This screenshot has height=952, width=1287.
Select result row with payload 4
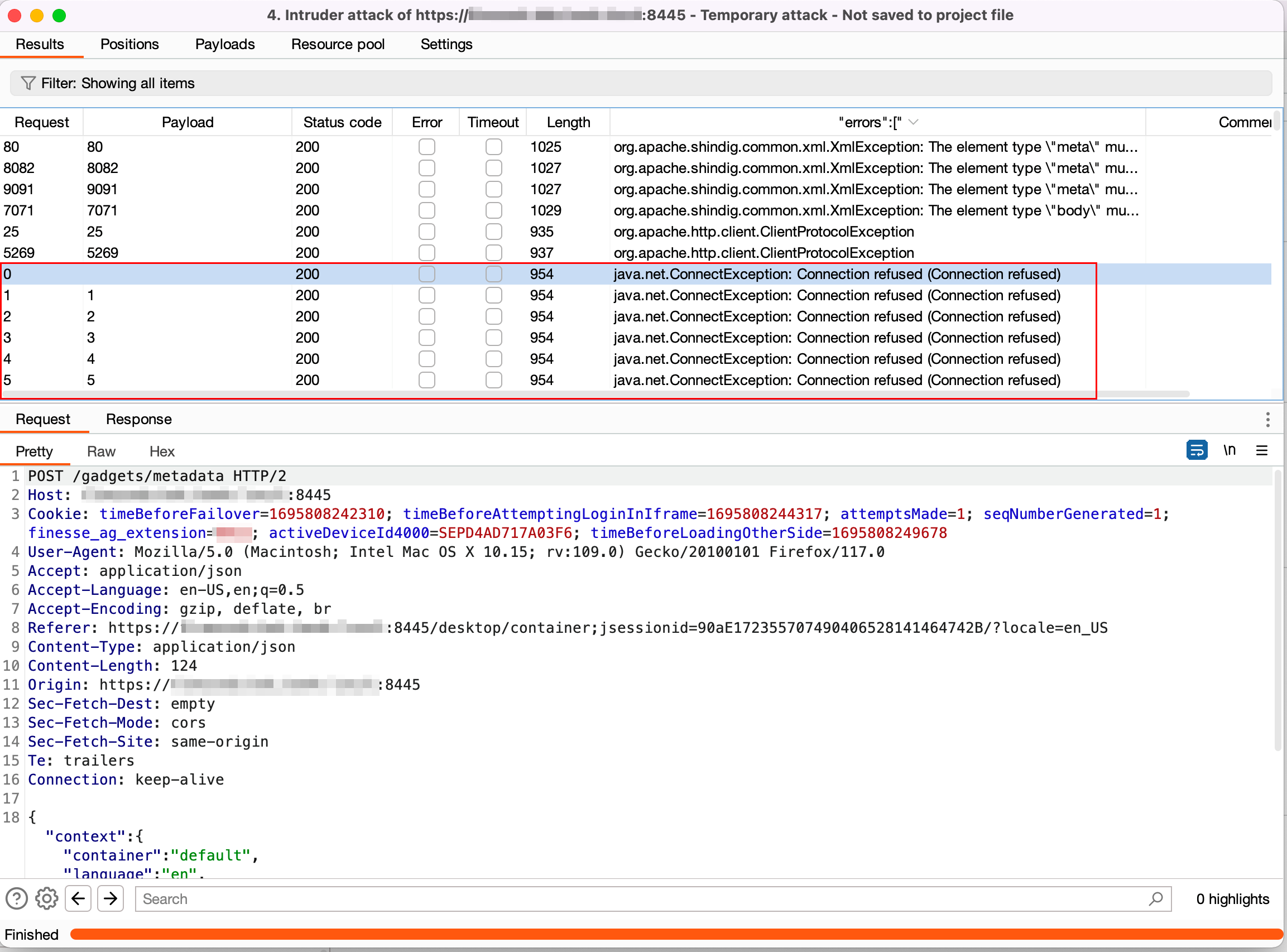636,359
